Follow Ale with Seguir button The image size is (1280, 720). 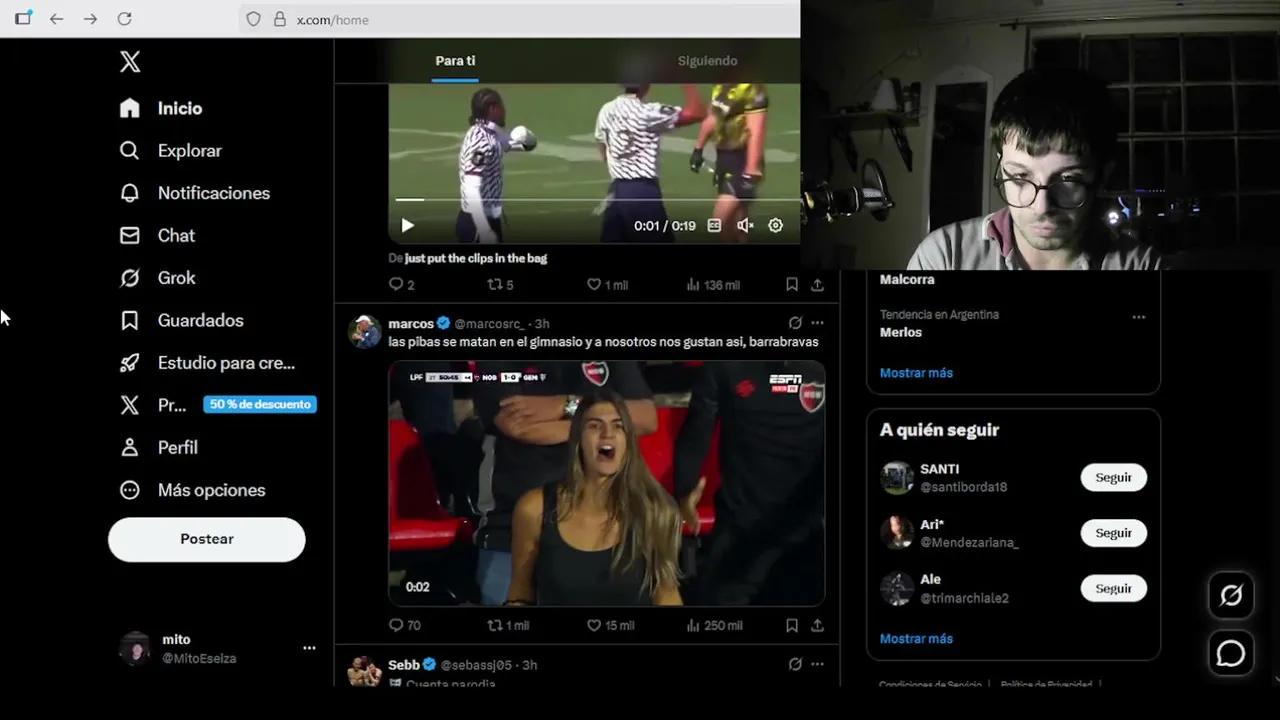pyautogui.click(x=1113, y=589)
